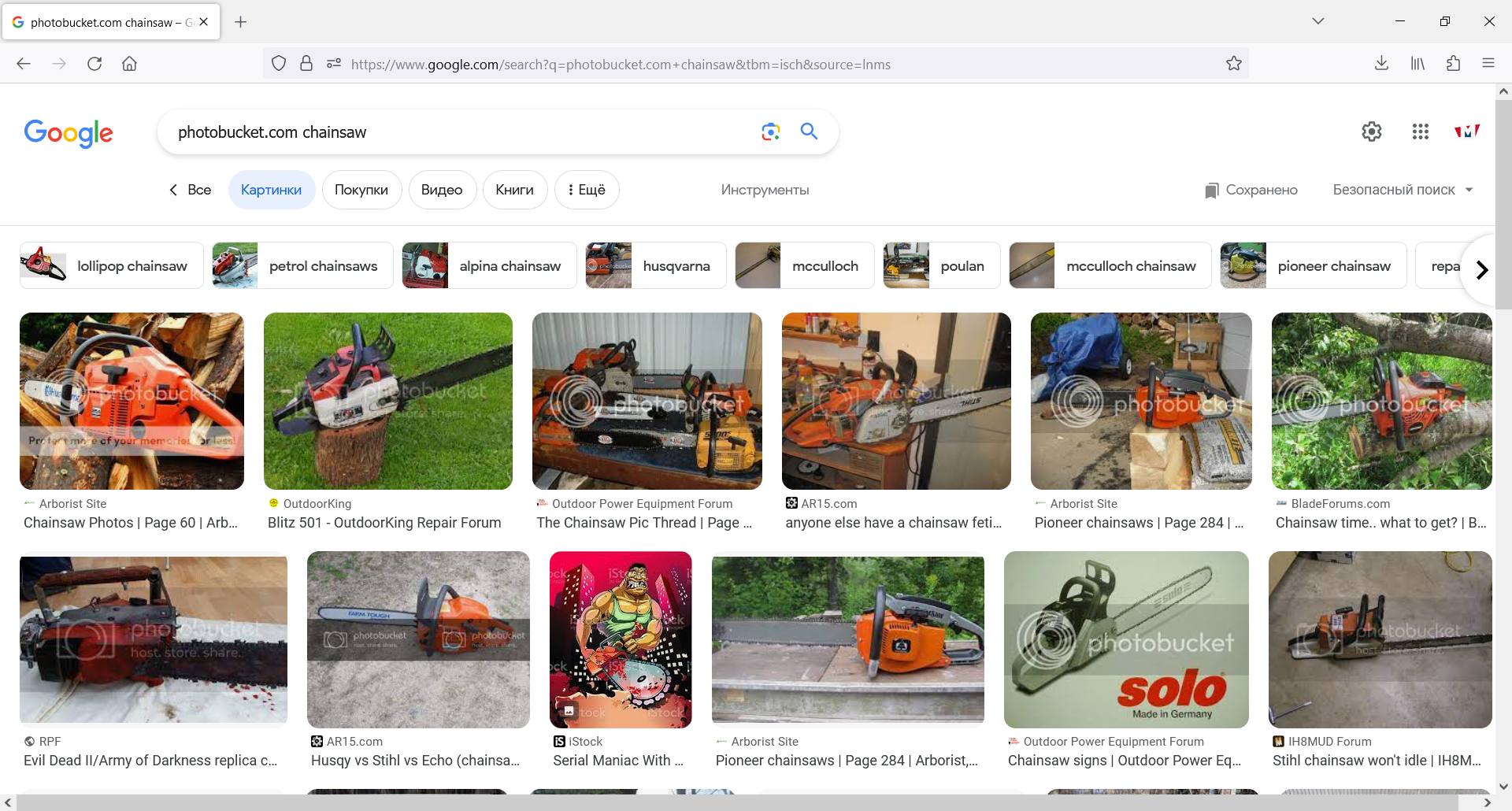Screen dimensions: 1512x811
Task: Select the Картинки tab
Action: click(272, 190)
